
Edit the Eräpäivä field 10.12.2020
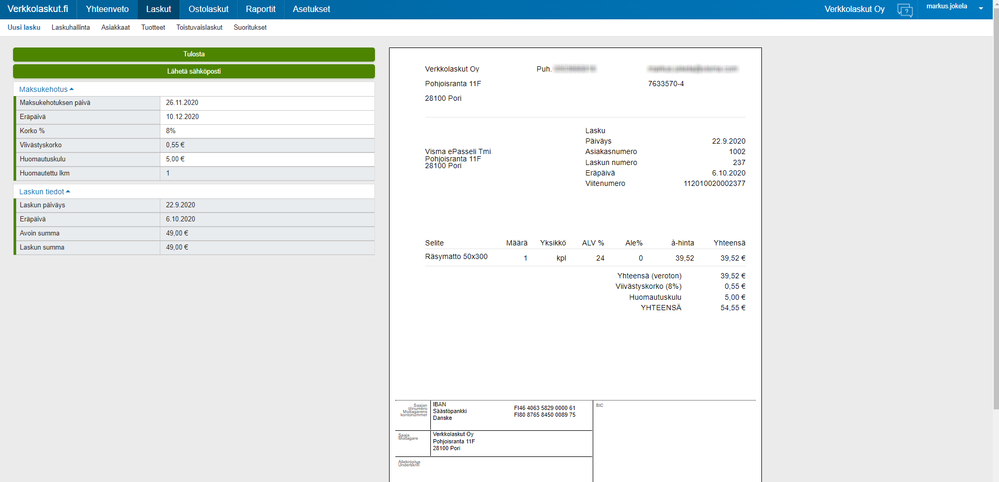267,117
